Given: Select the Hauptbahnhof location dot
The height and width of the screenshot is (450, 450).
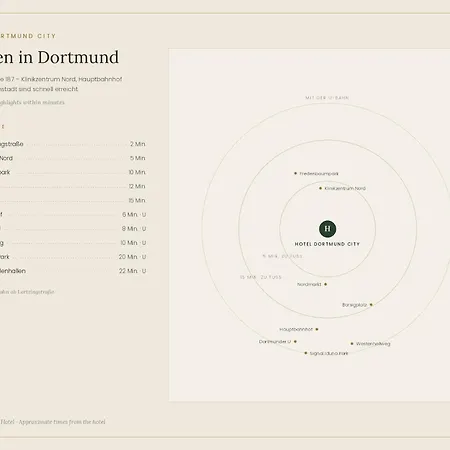Looking at the screenshot, I should coord(317,329).
